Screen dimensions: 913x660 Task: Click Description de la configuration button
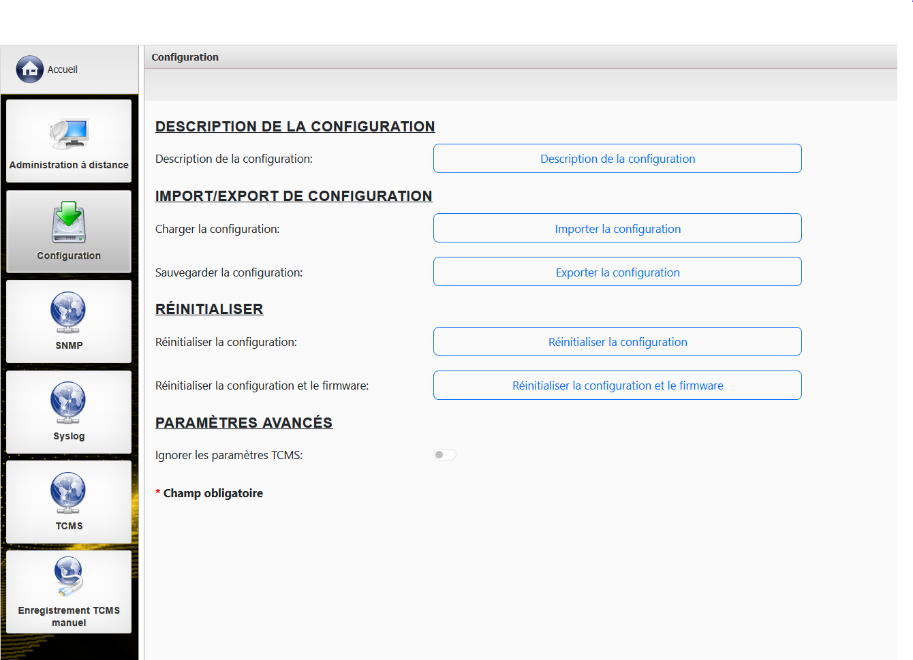tap(617, 159)
